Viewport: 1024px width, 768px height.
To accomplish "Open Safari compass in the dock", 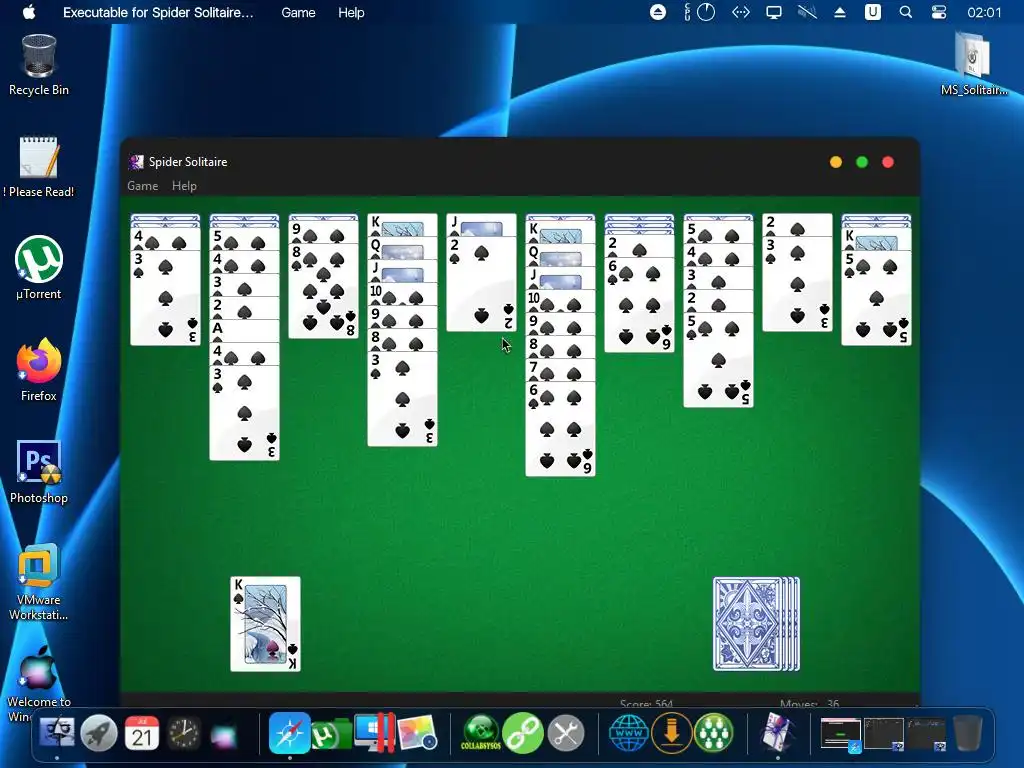I will (289, 733).
